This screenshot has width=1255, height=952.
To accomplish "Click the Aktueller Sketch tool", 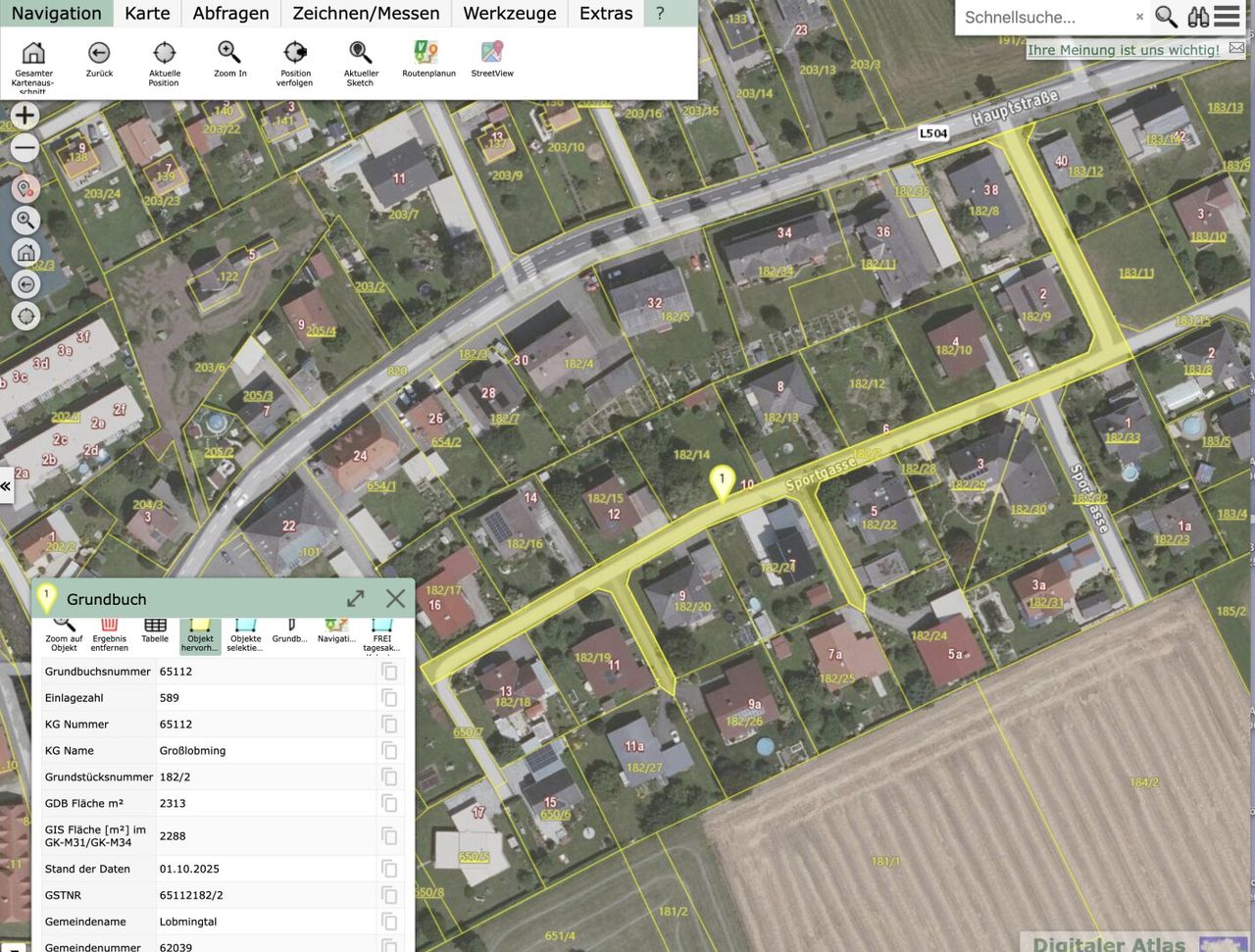I will [x=361, y=53].
